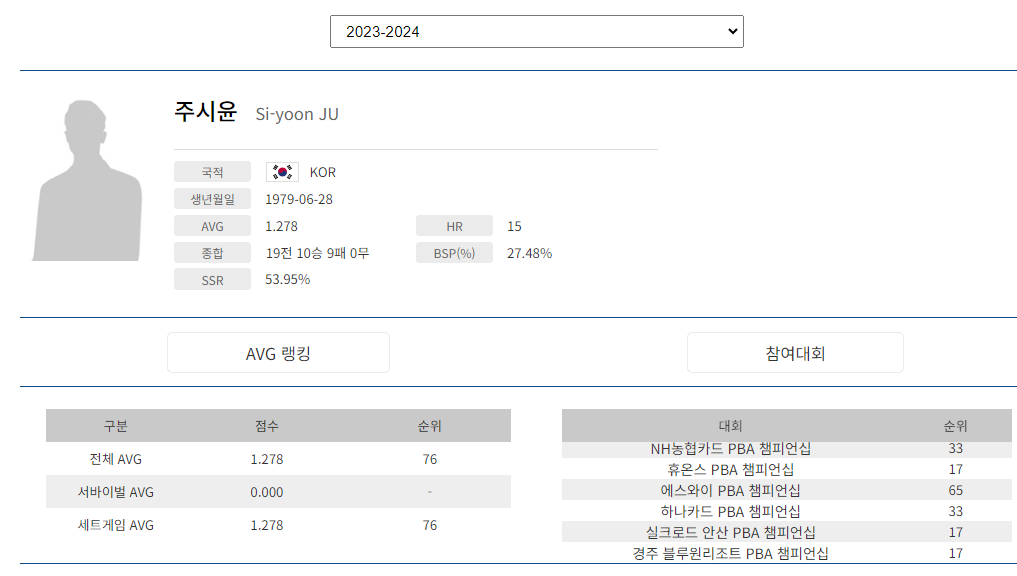Click the HR label badge

pyautogui.click(x=454, y=225)
